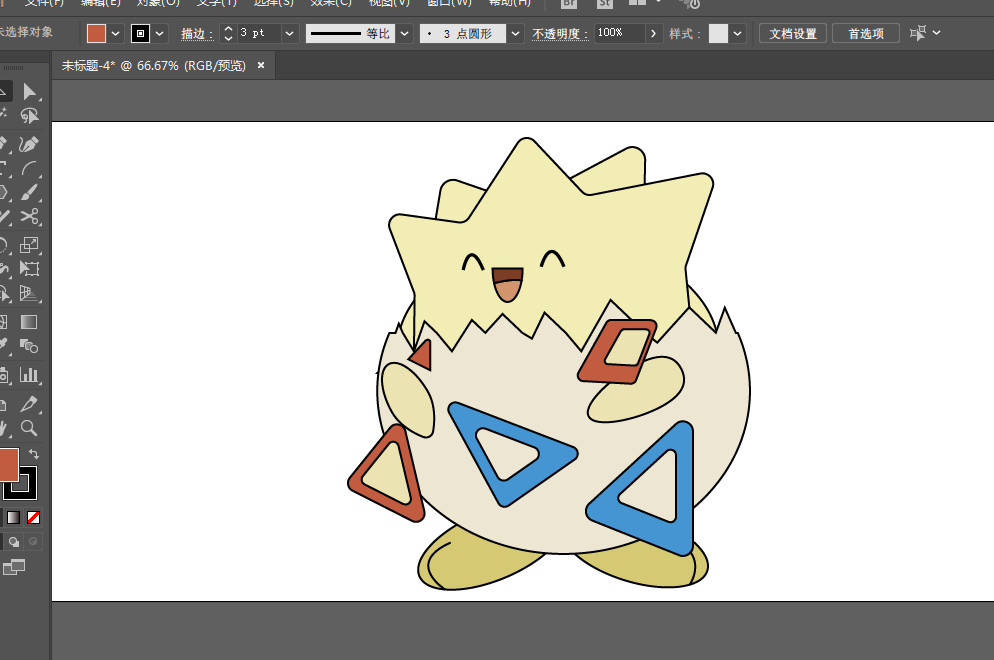This screenshot has height=660, width=994.
Task: Select the Scale tool
Action: click(x=29, y=245)
